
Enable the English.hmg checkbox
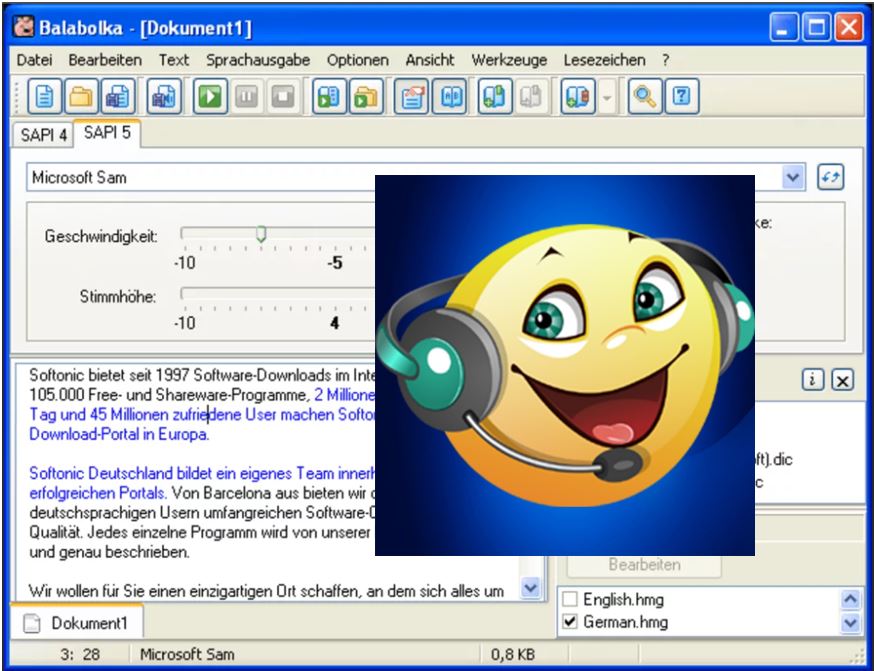tap(570, 600)
